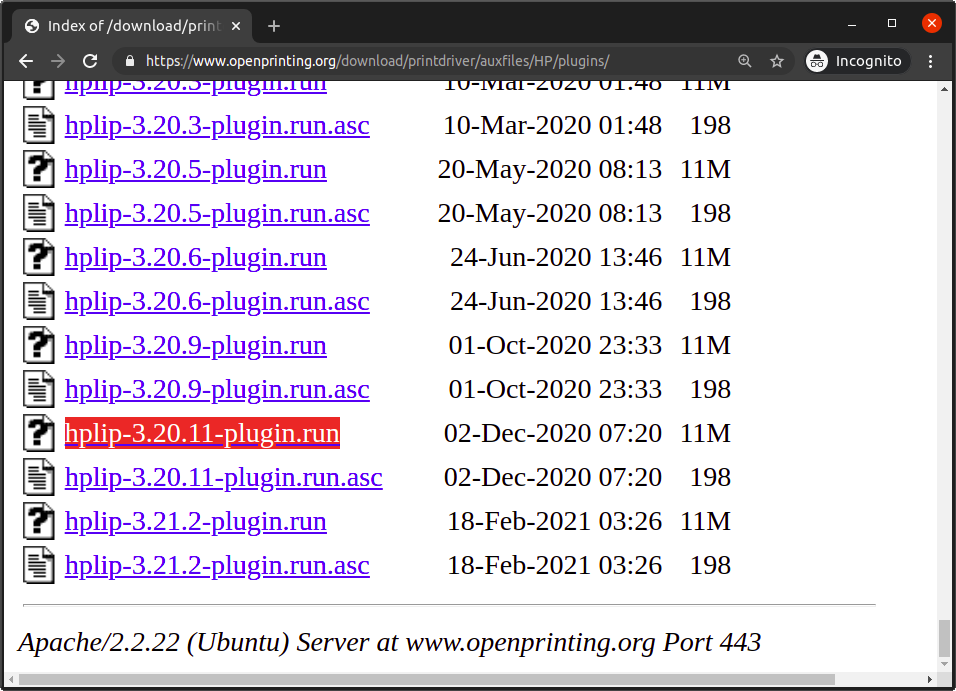Image resolution: width=956 pixels, height=691 pixels.
Task: Open the Chrome three-dot menu
Action: [930, 61]
